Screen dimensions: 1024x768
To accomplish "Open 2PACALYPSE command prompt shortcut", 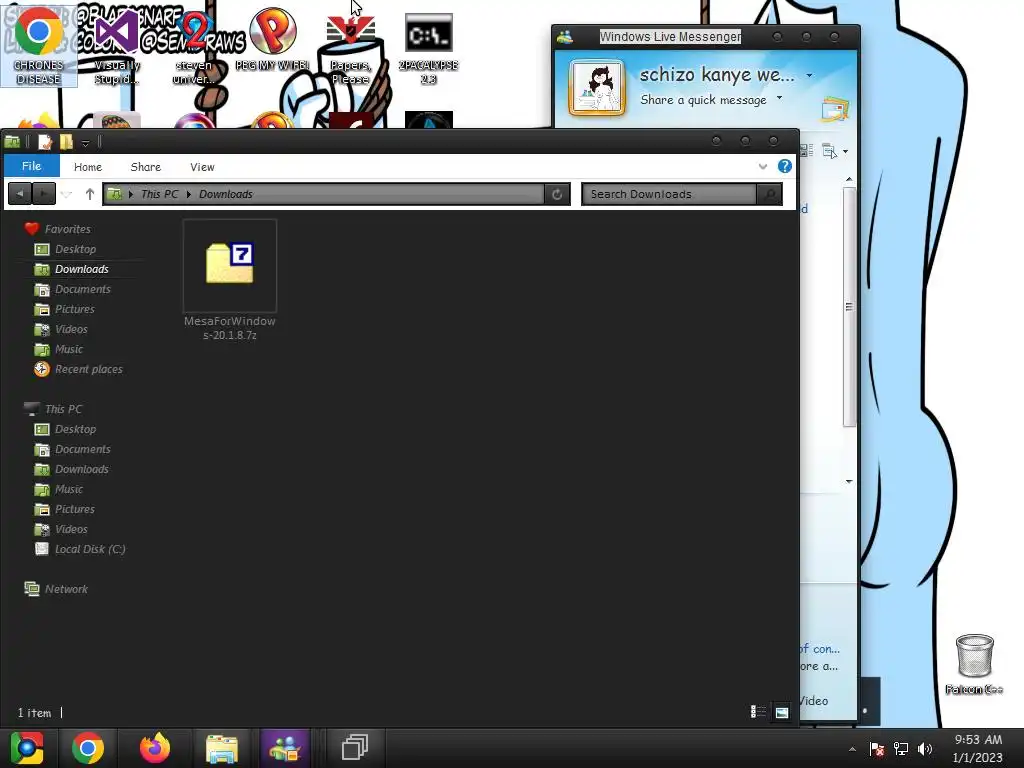I will click(x=428, y=49).
